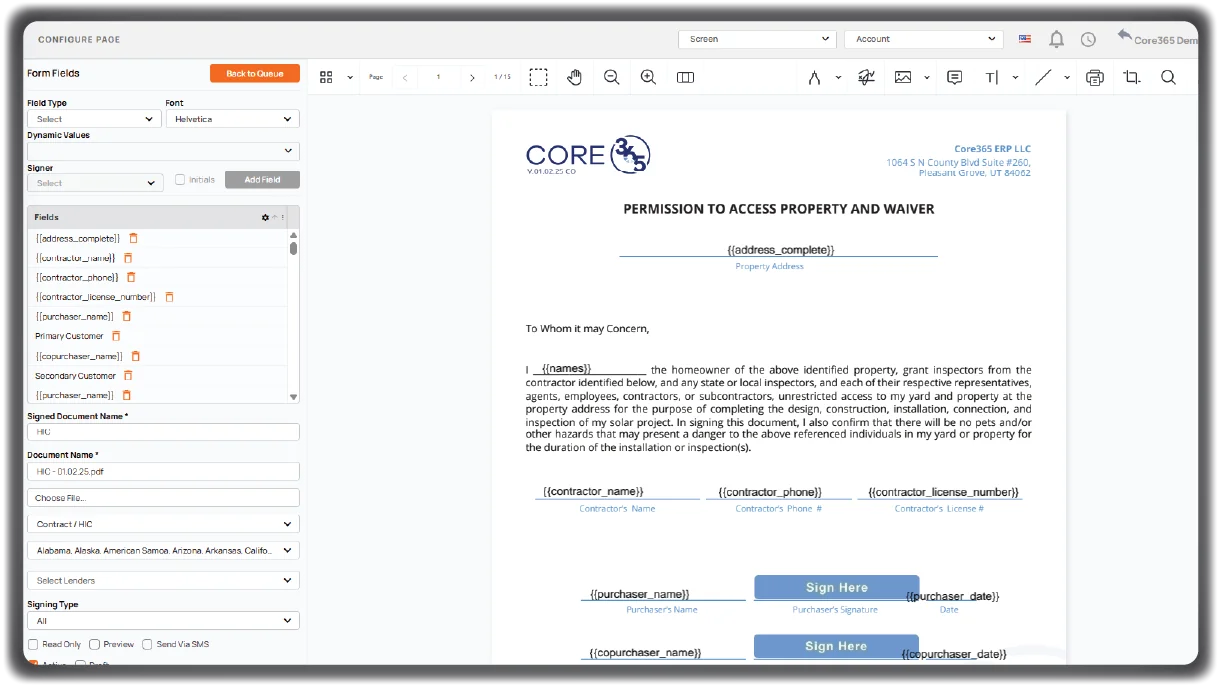Open the Signing Type All dropdown
The image size is (1222, 686).
[163, 621]
